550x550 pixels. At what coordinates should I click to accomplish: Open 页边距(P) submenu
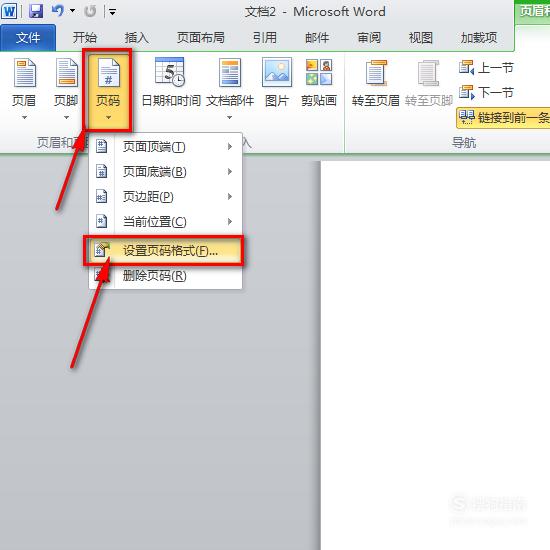pos(165,197)
